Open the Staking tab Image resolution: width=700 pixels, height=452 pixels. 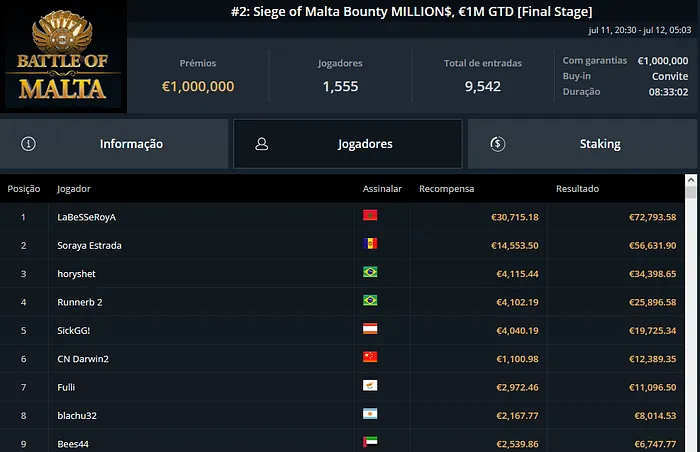(x=583, y=144)
